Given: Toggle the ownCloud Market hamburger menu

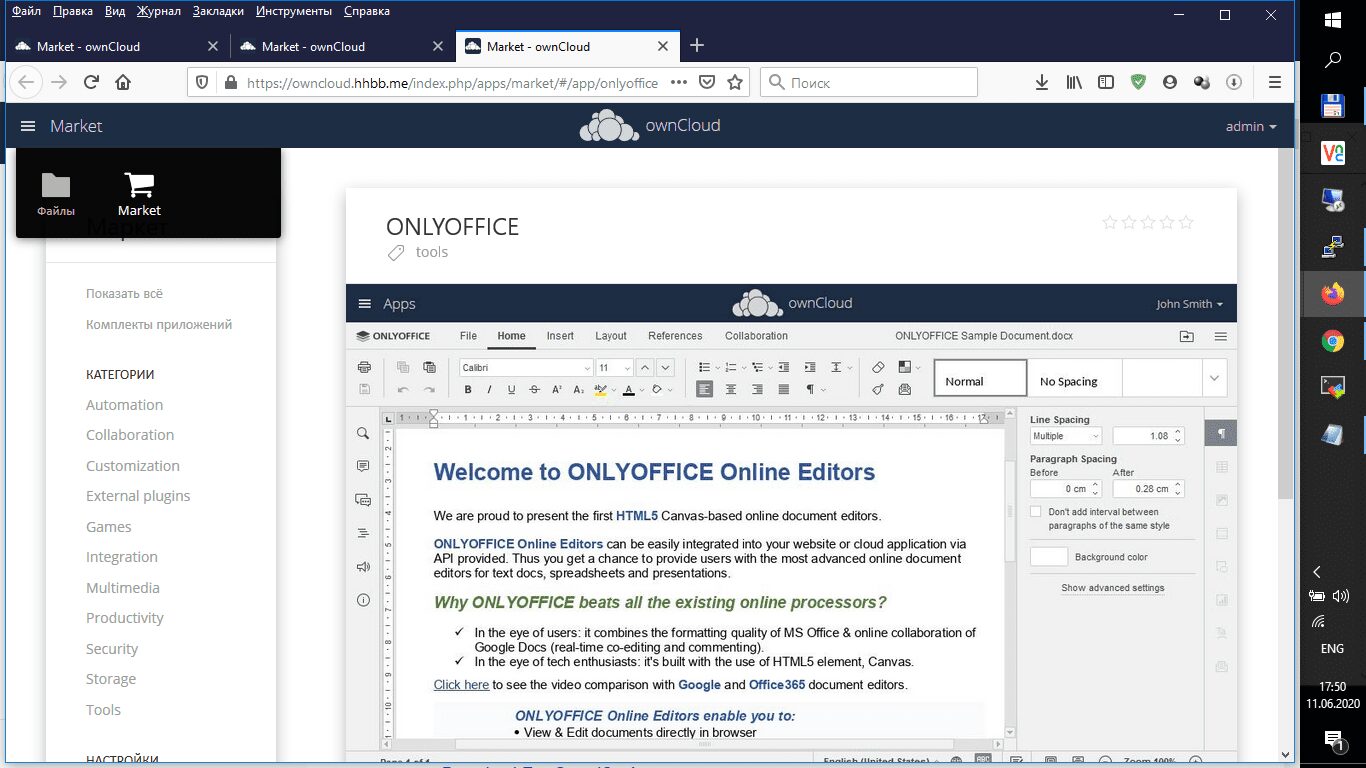Looking at the screenshot, I should pyautogui.click(x=28, y=126).
